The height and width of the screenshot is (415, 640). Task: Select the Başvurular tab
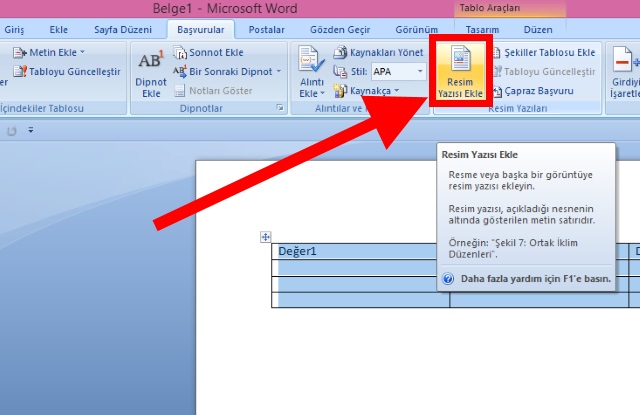(201, 30)
